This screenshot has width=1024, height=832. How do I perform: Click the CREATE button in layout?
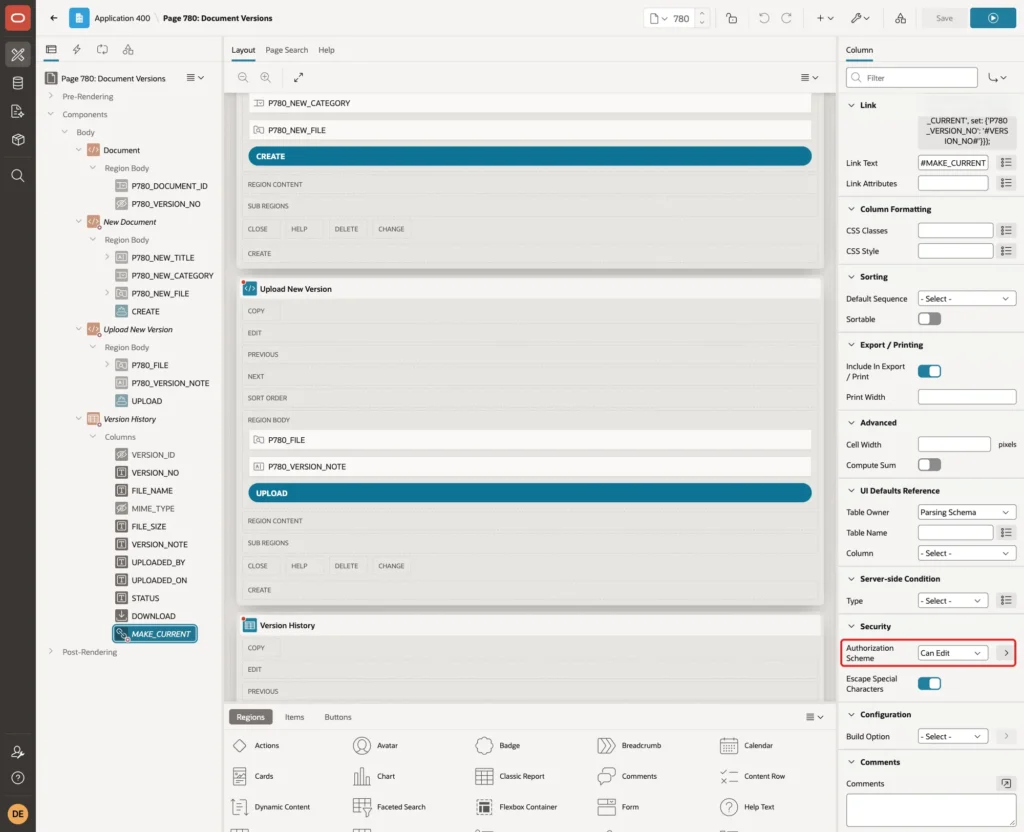click(530, 156)
